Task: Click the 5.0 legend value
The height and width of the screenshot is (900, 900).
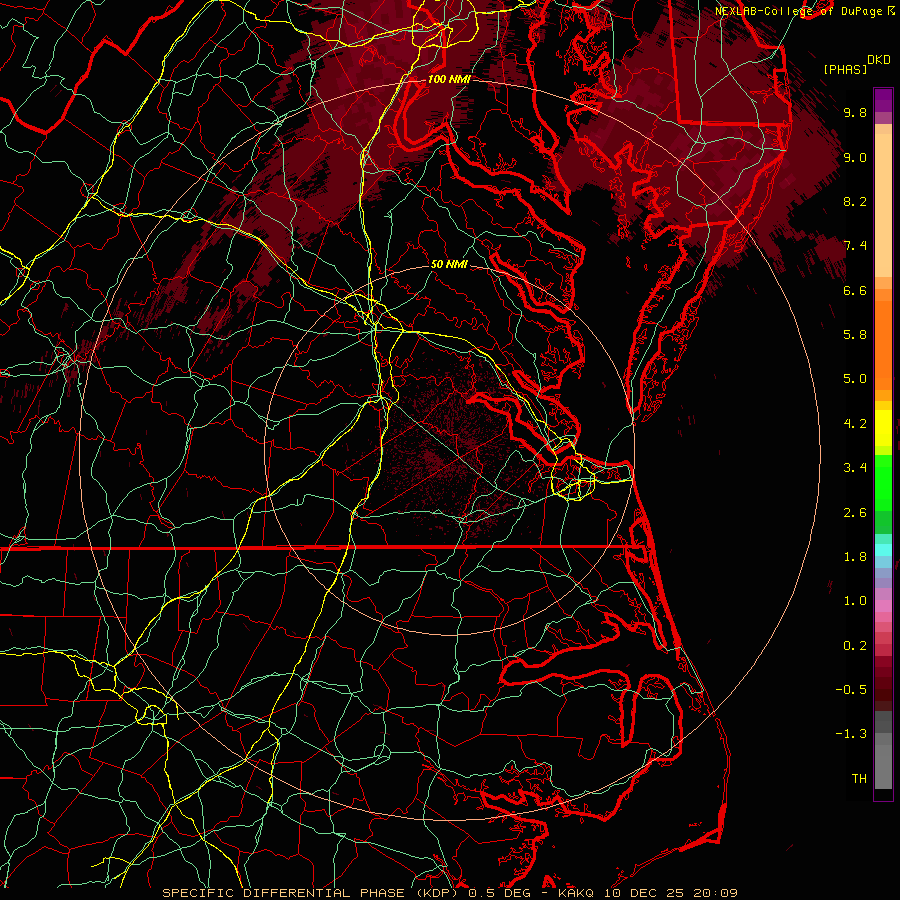Action: (x=855, y=379)
